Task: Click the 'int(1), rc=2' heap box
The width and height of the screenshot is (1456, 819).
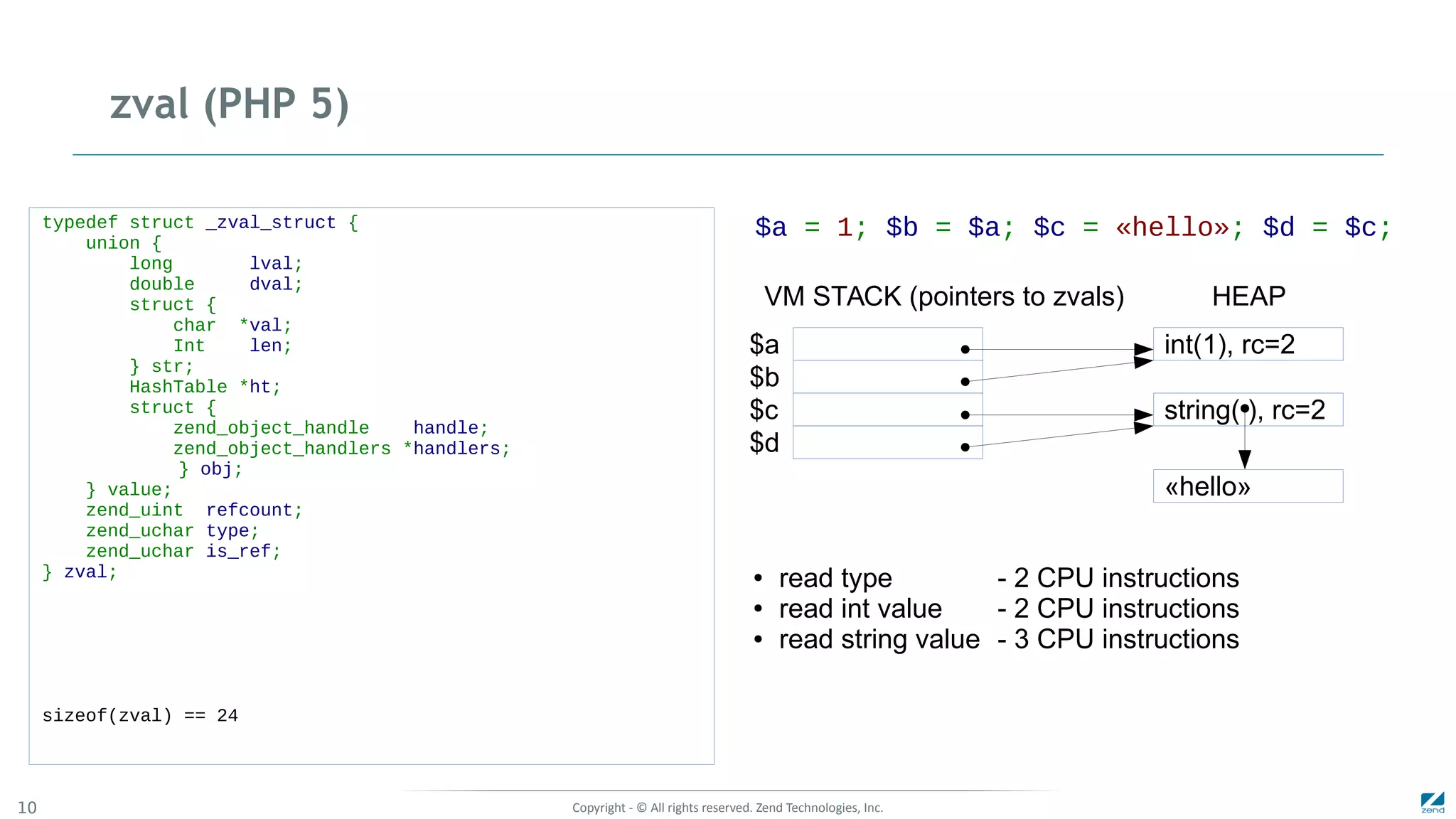Action: pos(1248,344)
